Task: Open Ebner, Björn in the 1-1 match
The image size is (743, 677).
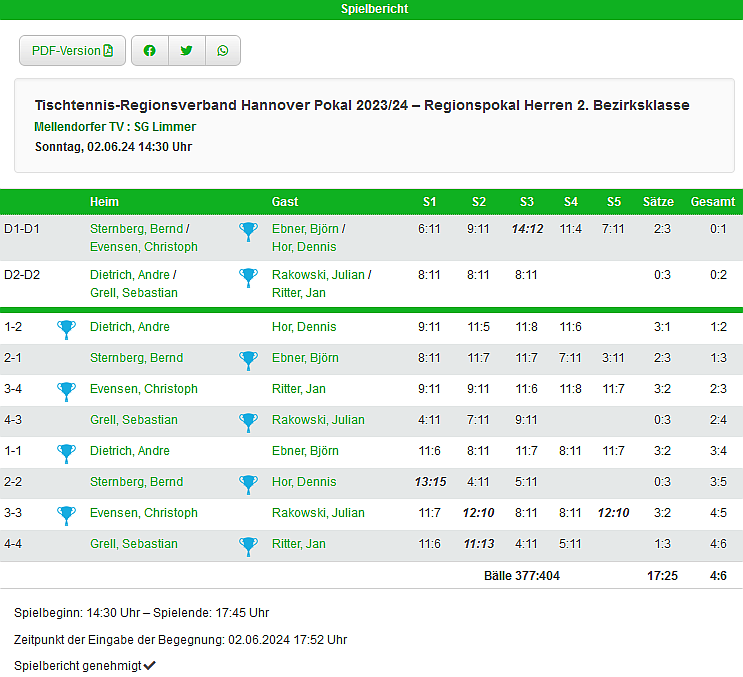Action: [305, 451]
